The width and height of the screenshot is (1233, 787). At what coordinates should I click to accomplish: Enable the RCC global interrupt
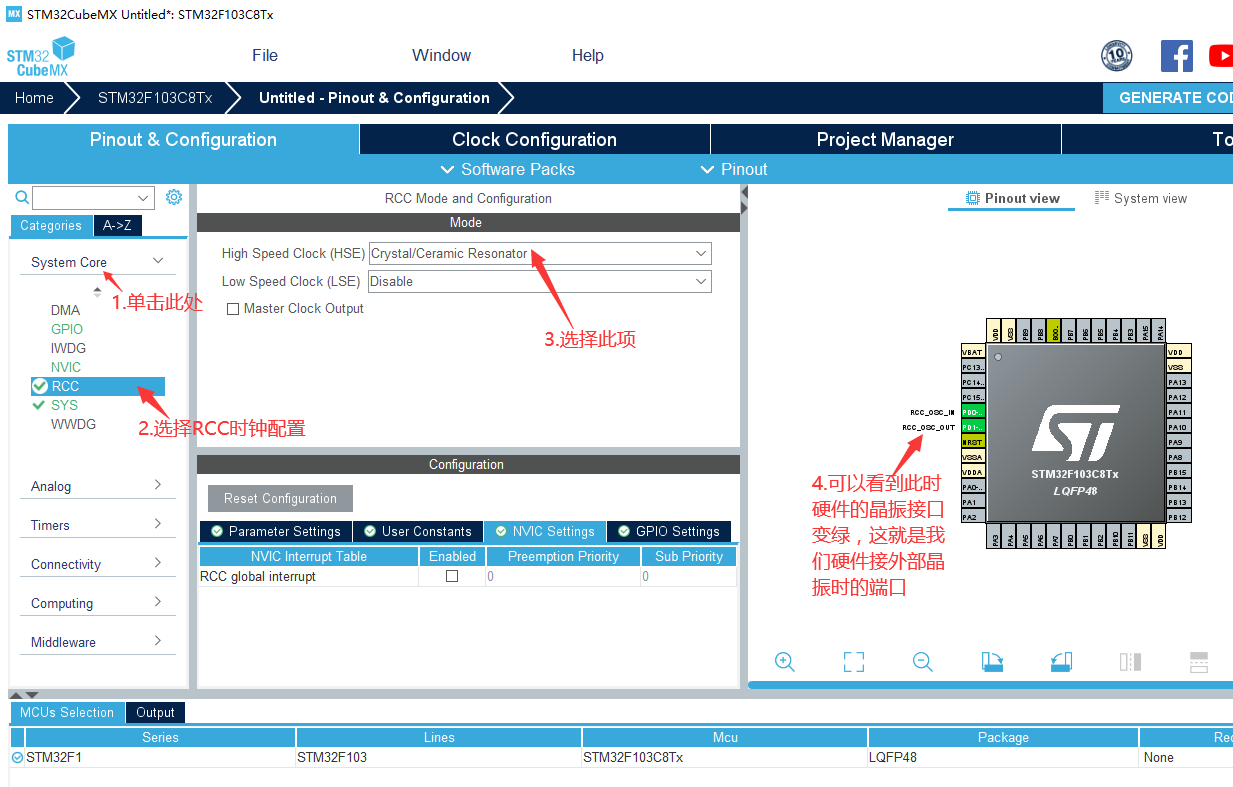pyautogui.click(x=451, y=576)
